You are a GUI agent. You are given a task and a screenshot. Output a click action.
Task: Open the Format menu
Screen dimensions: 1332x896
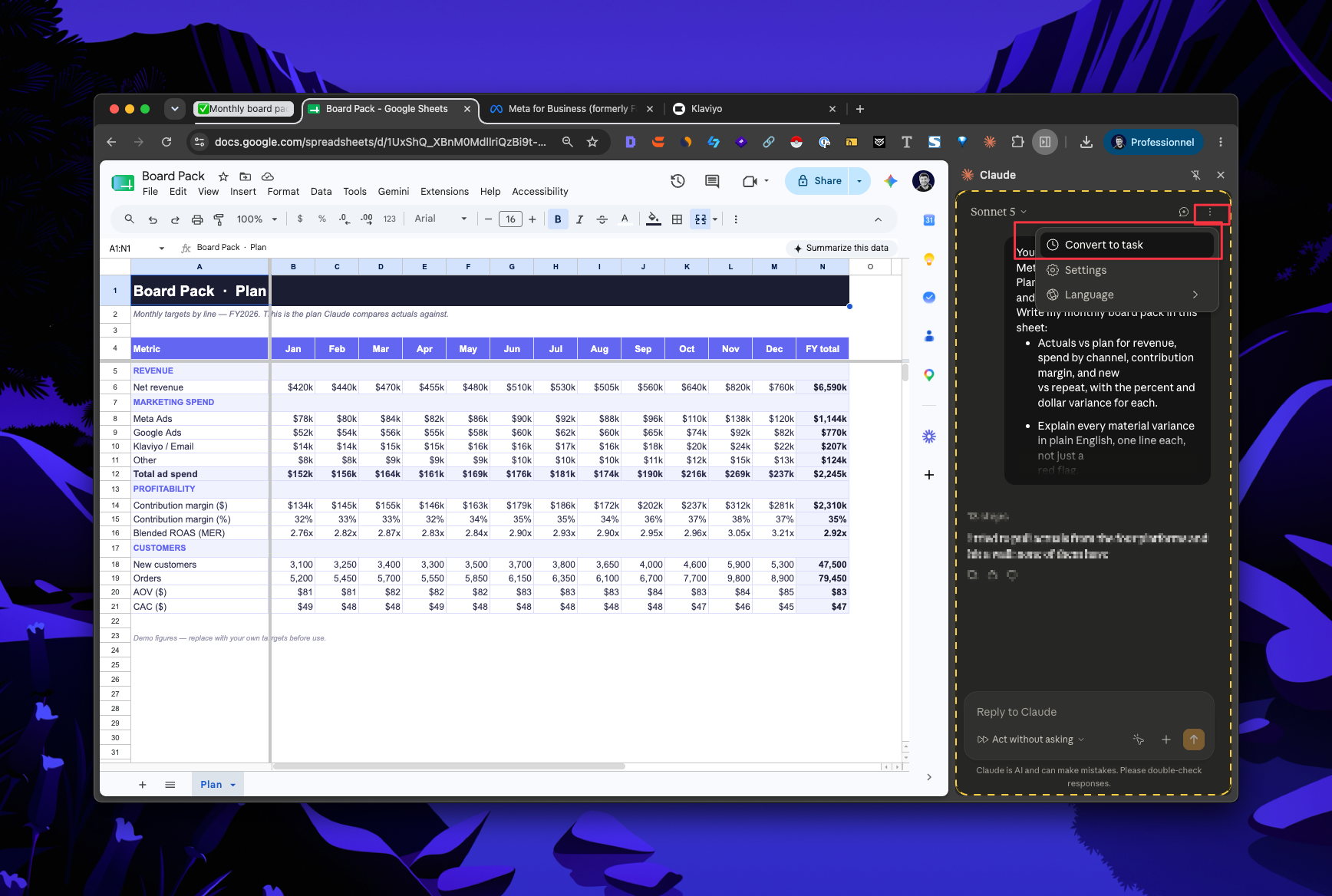(x=283, y=192)
